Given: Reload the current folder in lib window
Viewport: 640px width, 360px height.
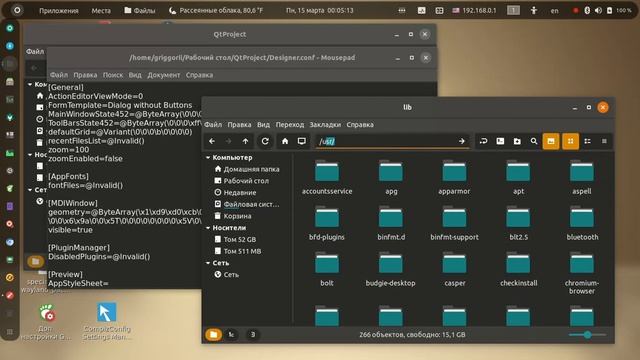Looking at the screenshot, I should click(265, 141).
